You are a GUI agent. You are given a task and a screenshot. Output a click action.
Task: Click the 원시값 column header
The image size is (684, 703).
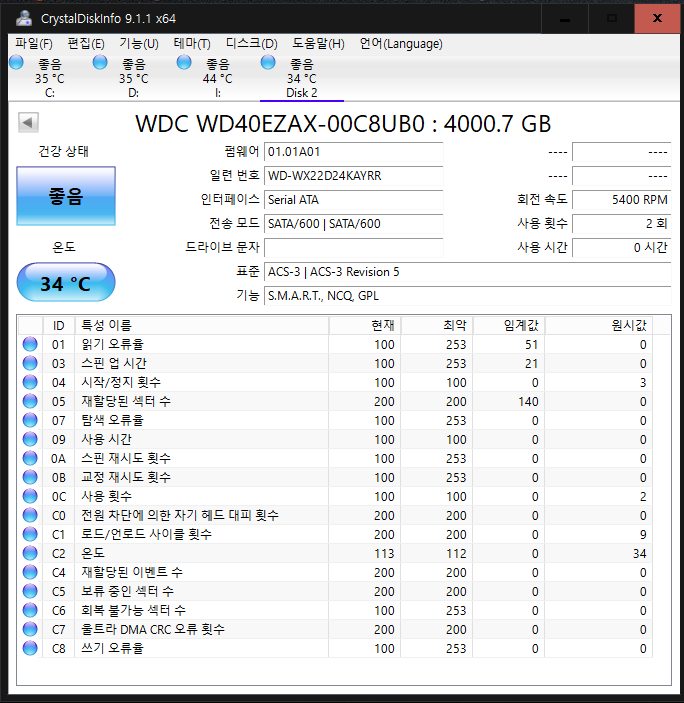[x=599, y=325]
